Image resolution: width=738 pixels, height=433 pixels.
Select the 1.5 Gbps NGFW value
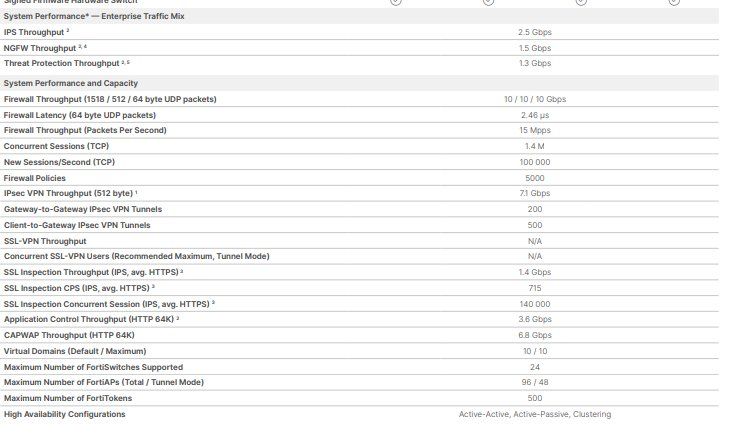click(535, 48)
